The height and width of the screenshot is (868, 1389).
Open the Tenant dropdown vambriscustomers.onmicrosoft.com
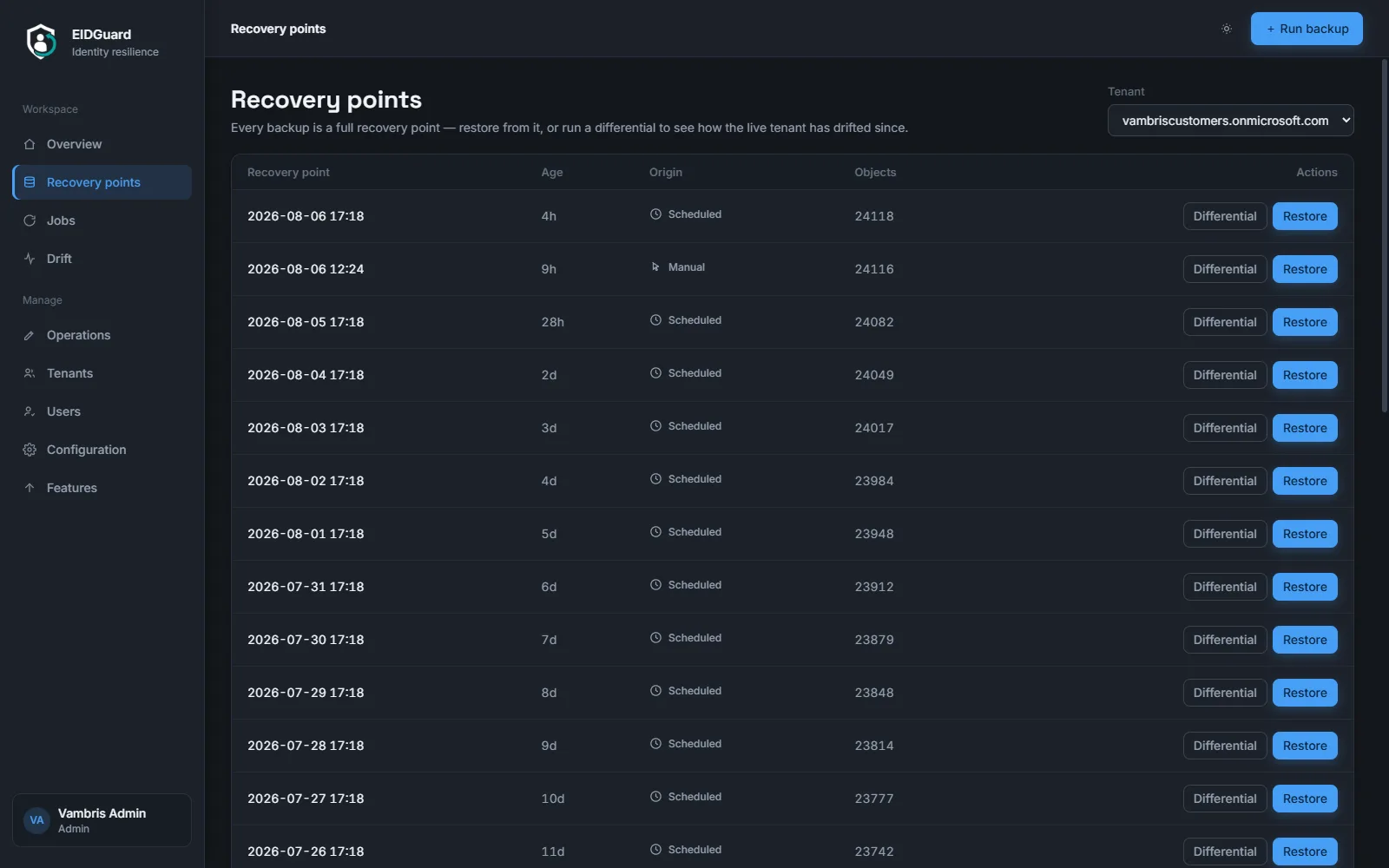(x=1230, y=121)
